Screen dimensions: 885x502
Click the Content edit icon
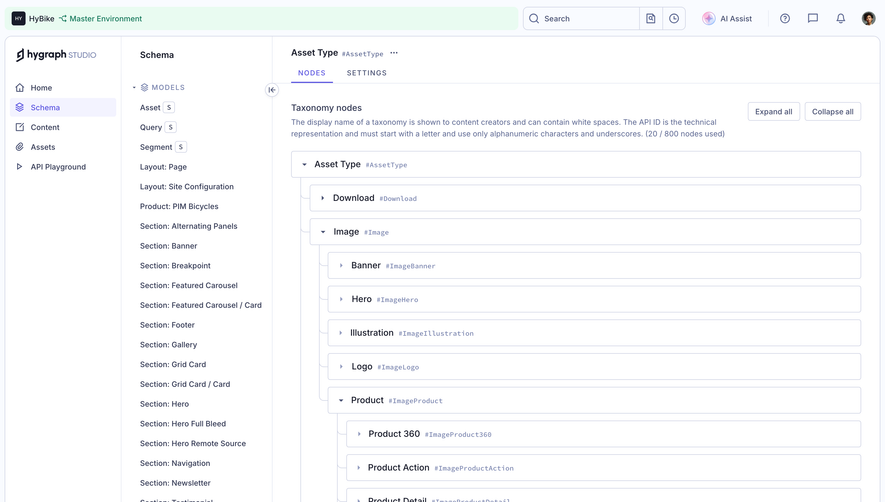(x=20, y=127)
